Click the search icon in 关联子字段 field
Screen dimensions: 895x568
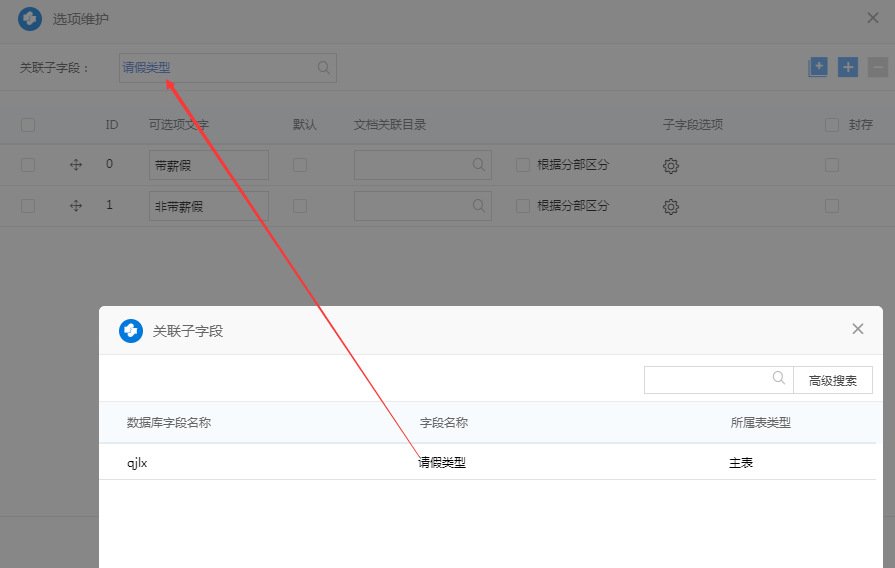click(x=323, y=68)
